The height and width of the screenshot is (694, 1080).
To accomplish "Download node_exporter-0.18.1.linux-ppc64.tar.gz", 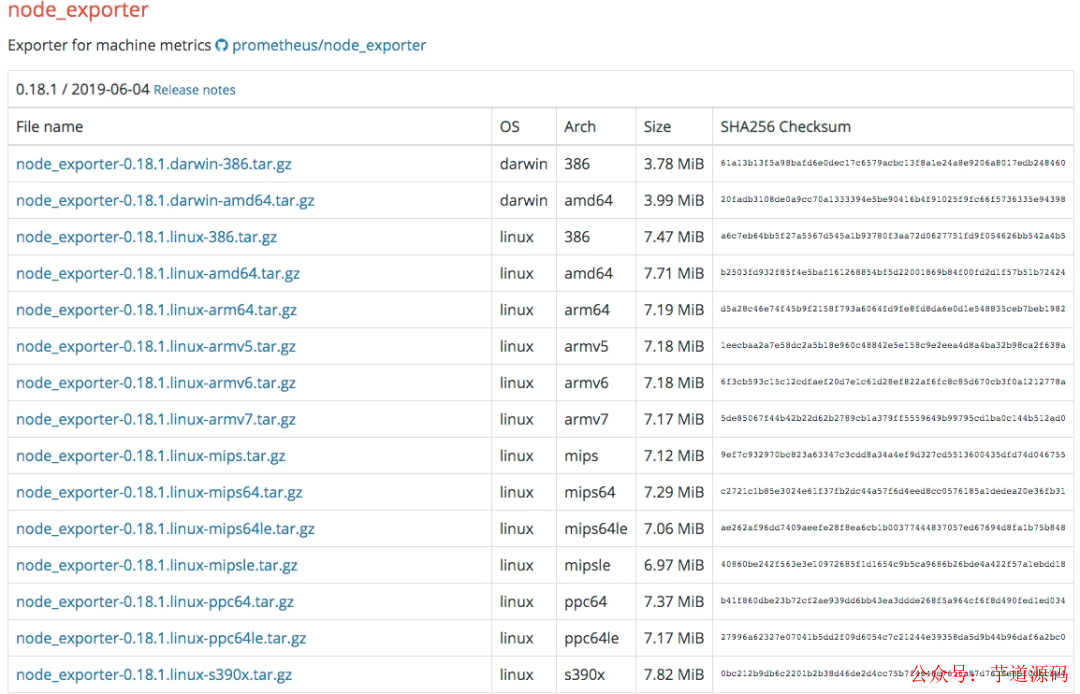I will 155,602.
